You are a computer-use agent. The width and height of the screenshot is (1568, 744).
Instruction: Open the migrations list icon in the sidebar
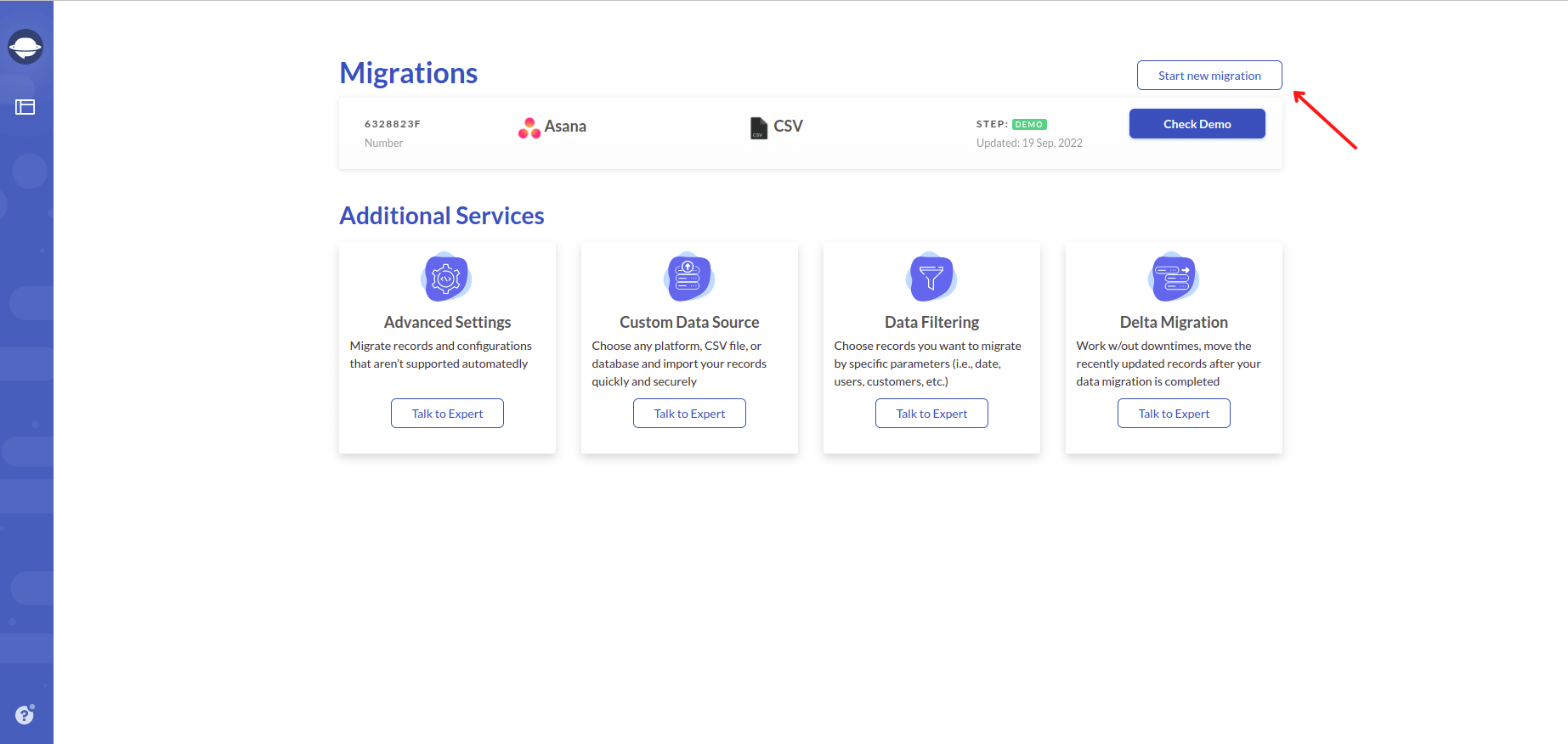[25, 107]
